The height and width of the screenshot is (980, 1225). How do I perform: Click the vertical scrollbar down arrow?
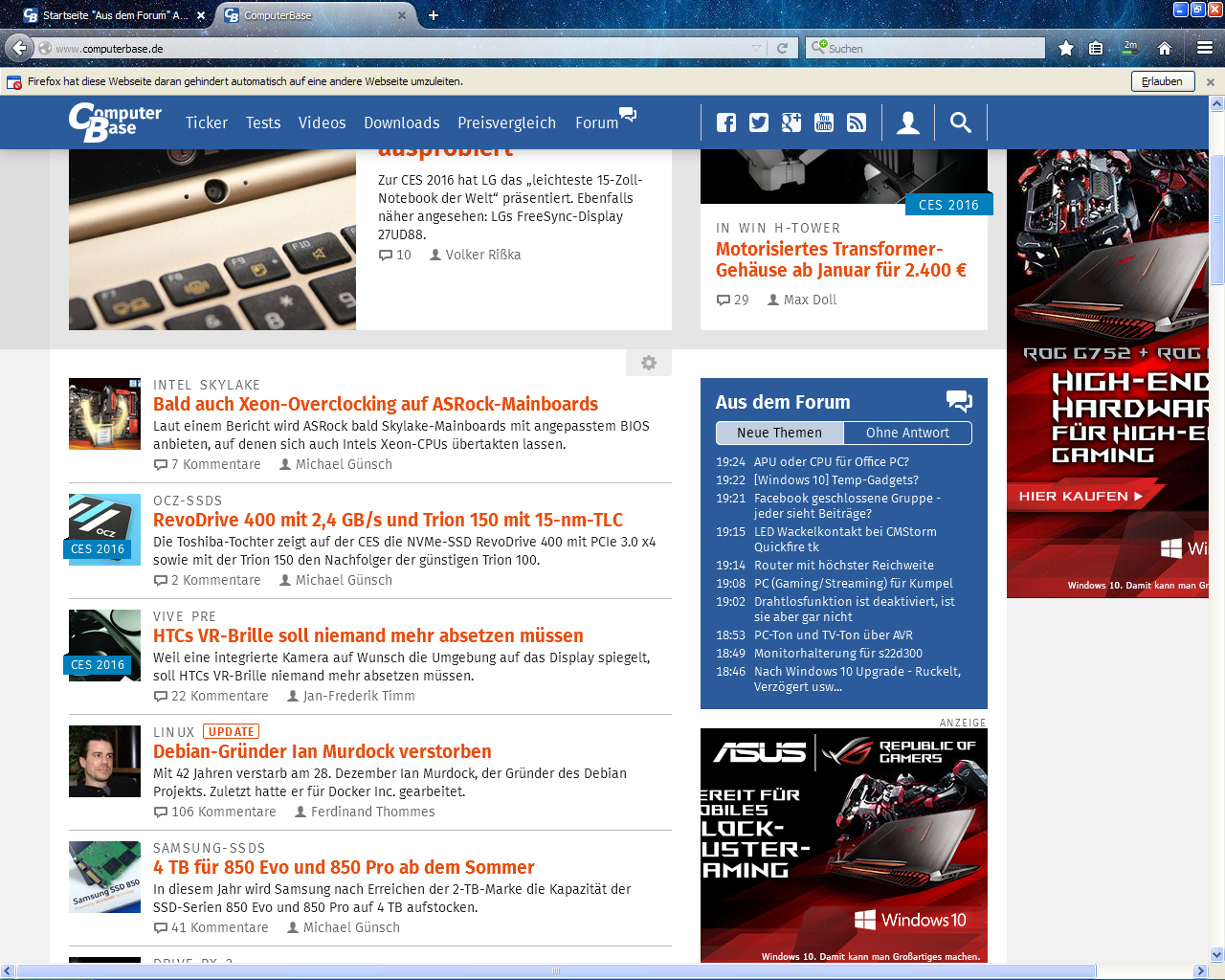click(x=1216, y=954)
